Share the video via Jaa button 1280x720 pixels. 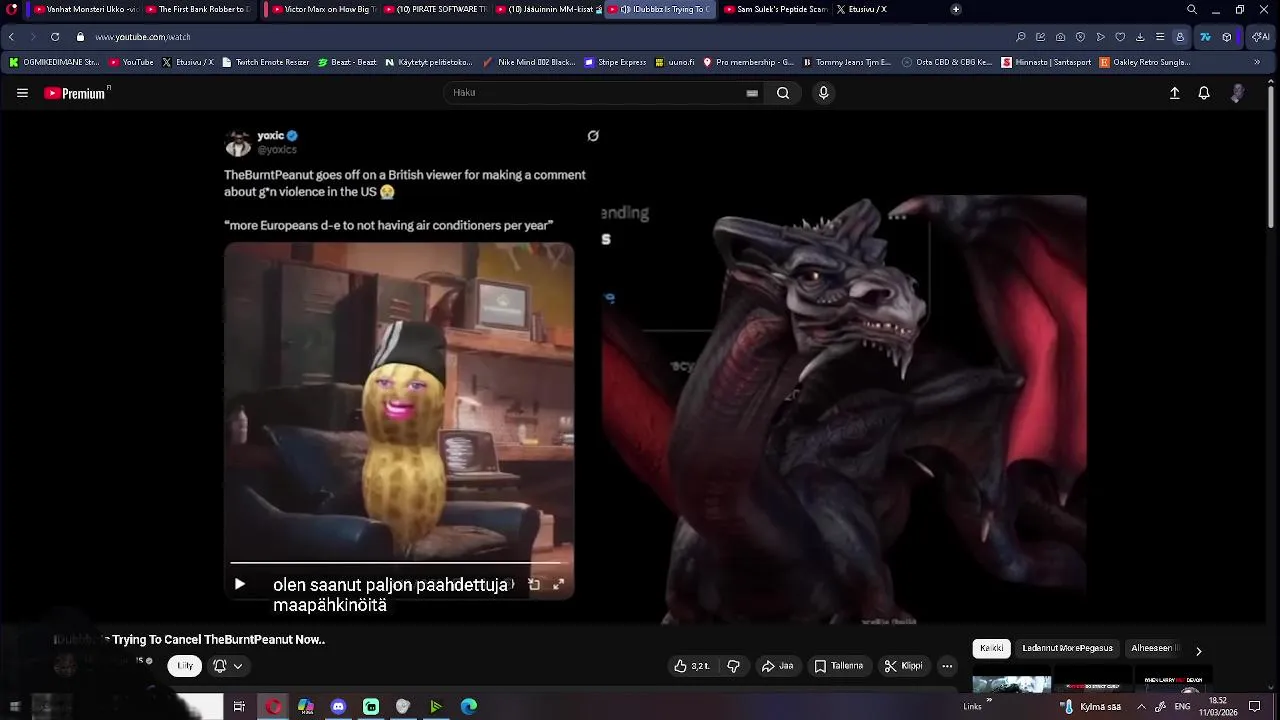pyautogui.click(x=777, y=666)
